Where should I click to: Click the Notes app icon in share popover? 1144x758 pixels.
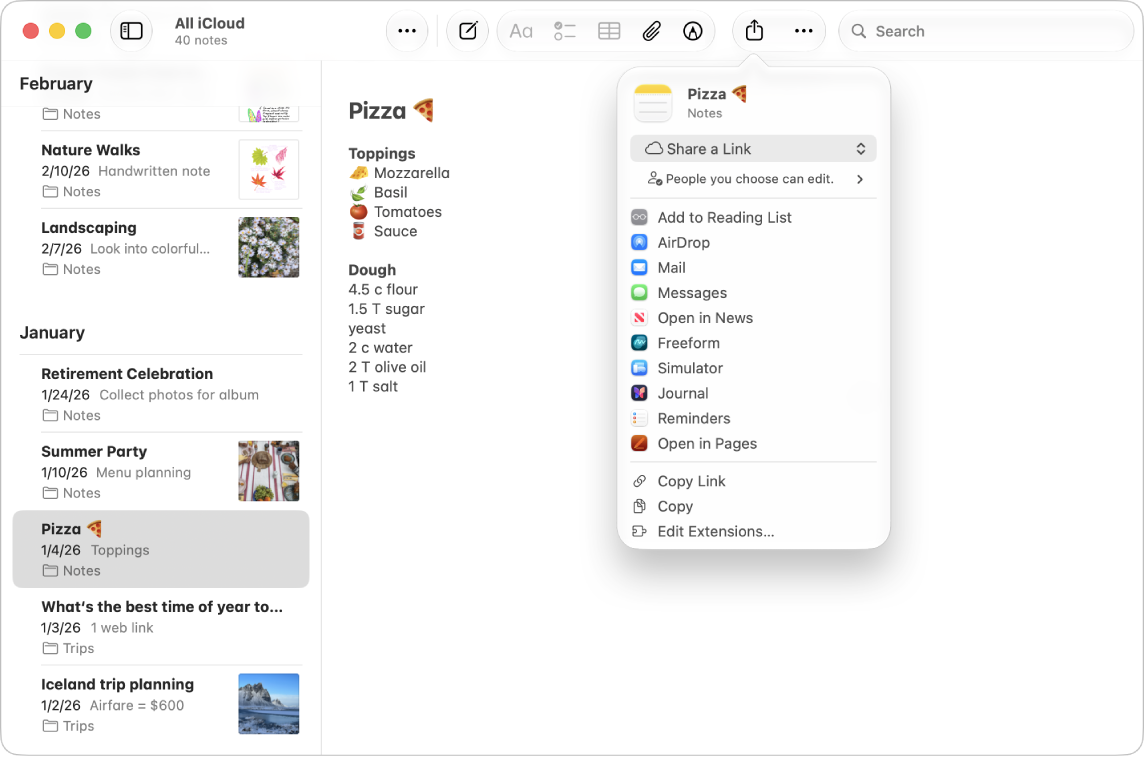click(653, 104)
